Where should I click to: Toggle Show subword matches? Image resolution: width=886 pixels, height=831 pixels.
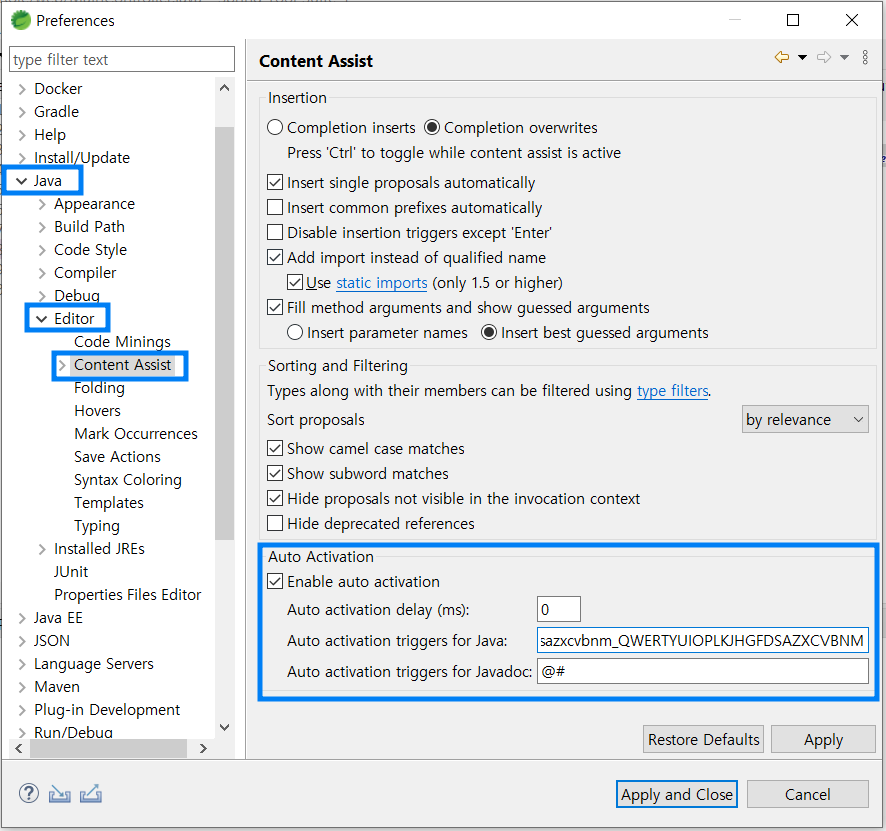pos(275,473)
